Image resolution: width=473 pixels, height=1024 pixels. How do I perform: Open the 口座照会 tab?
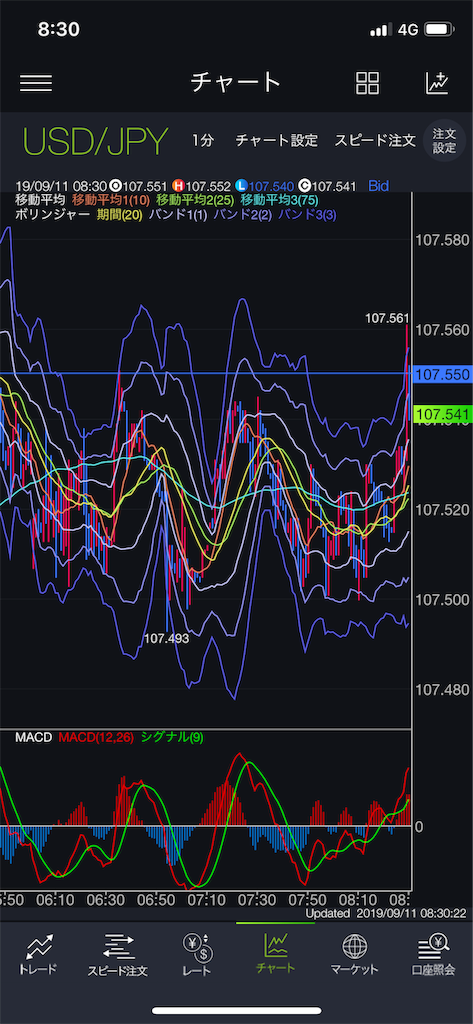(433, 954)
